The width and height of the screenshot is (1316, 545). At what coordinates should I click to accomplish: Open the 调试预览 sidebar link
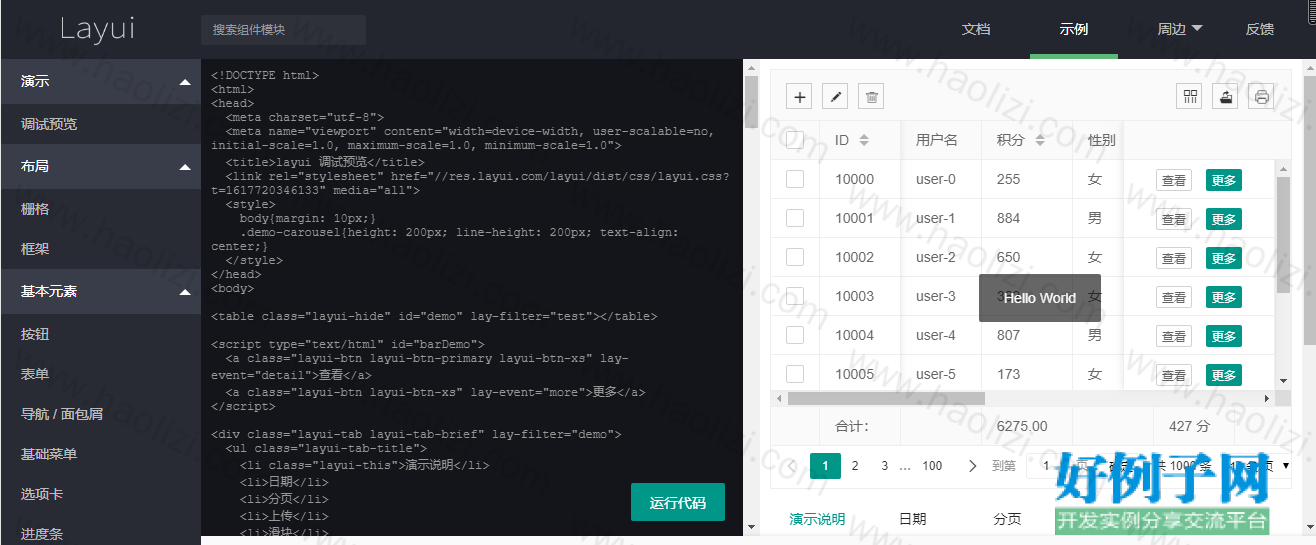pyautogui.click(x=100, y=124)
